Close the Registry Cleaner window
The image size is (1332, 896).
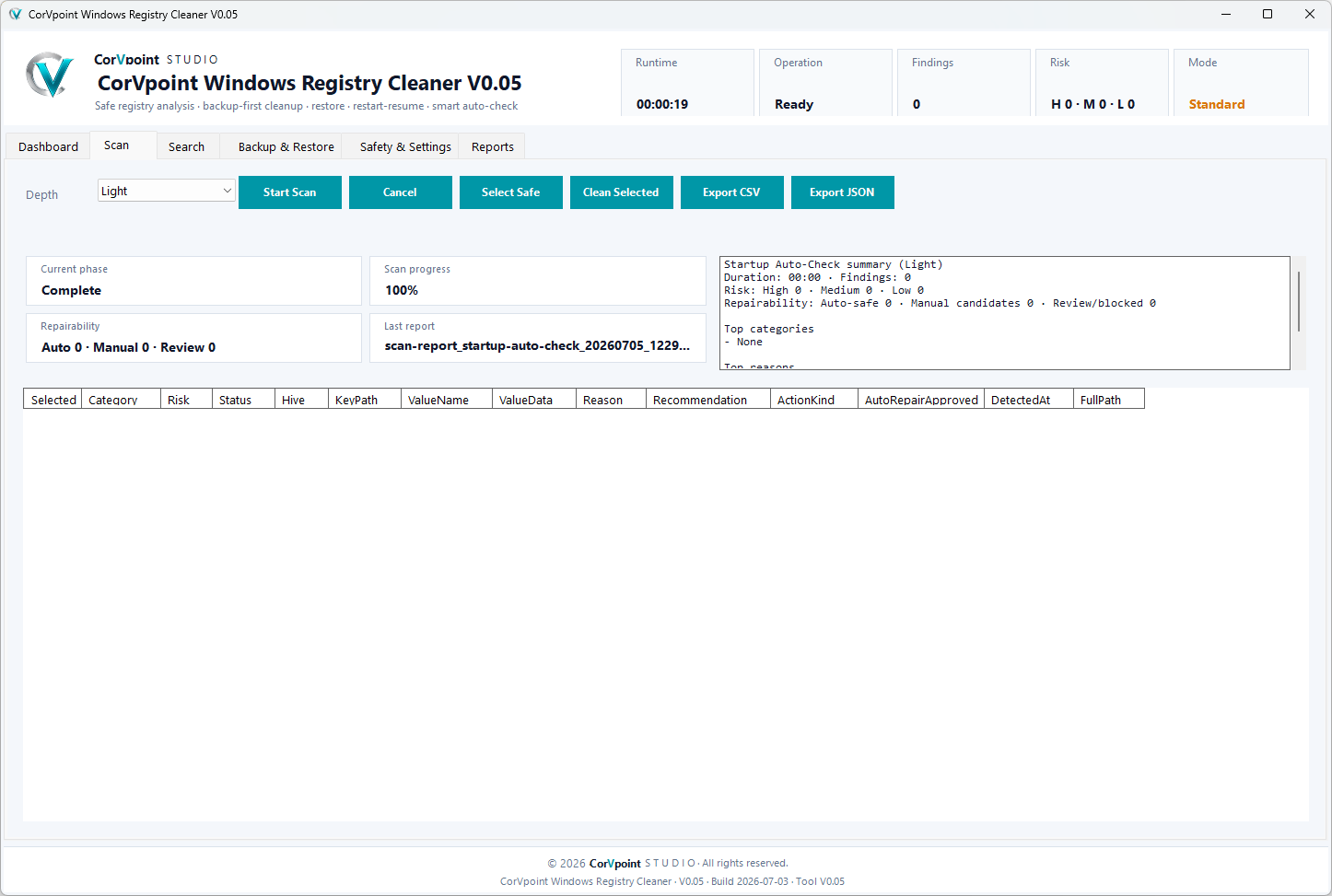click(1310, 14)
